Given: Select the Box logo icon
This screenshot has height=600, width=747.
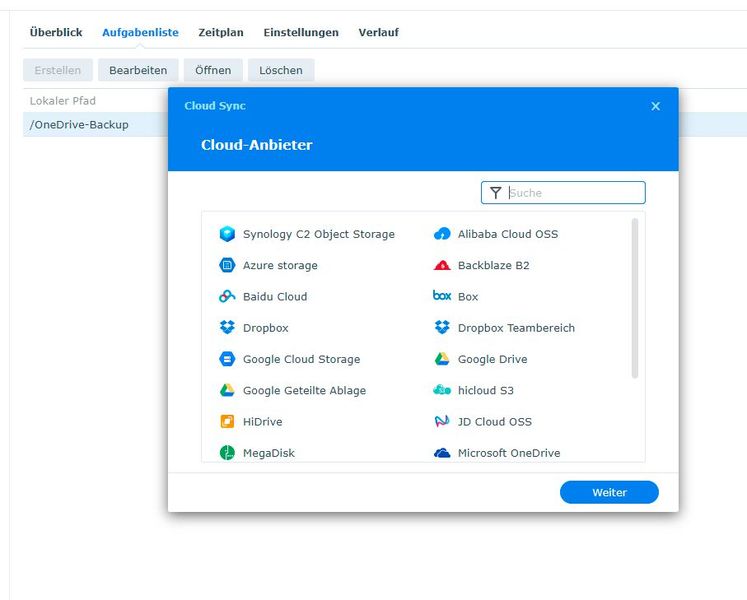Looking at the screenshot, I should coord(442,296).
